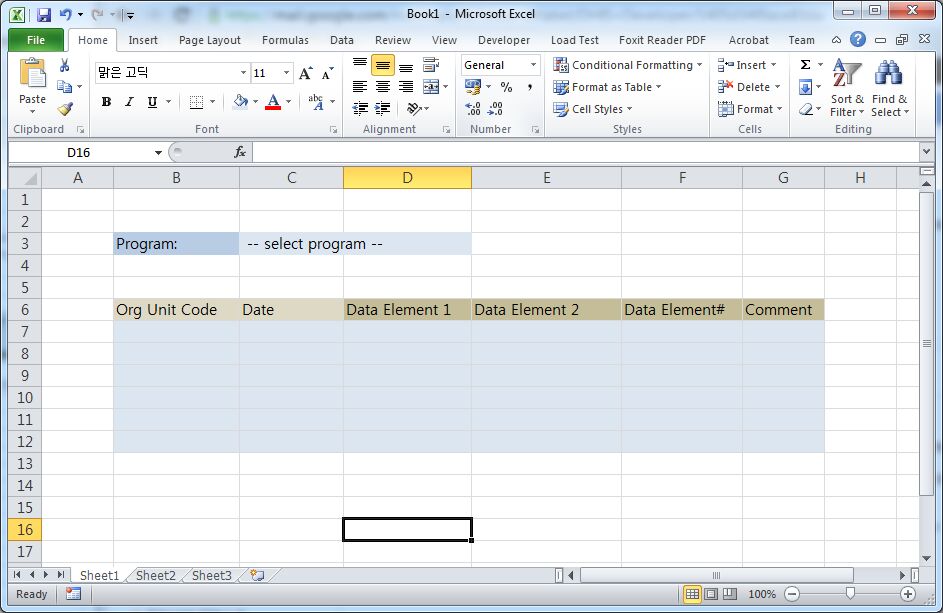The height and width of the screenshot is (613, 943).
Task: Click the Format Painter brush icon
Action: pos(64,109)
